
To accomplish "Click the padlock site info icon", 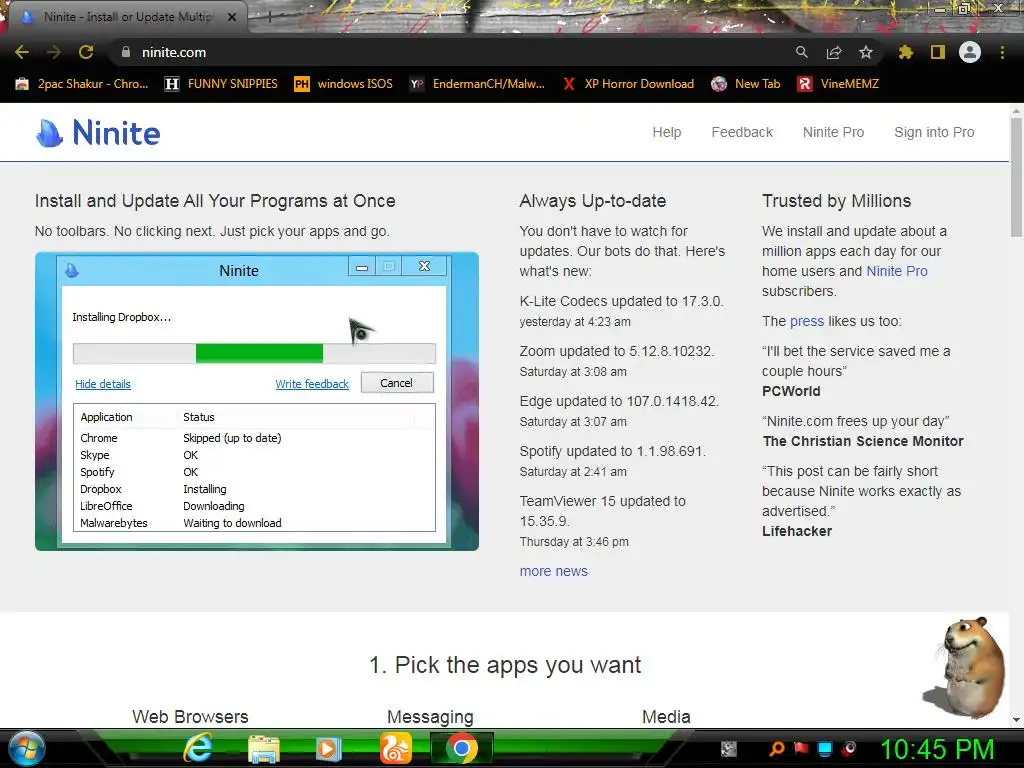I will [126, 52].
